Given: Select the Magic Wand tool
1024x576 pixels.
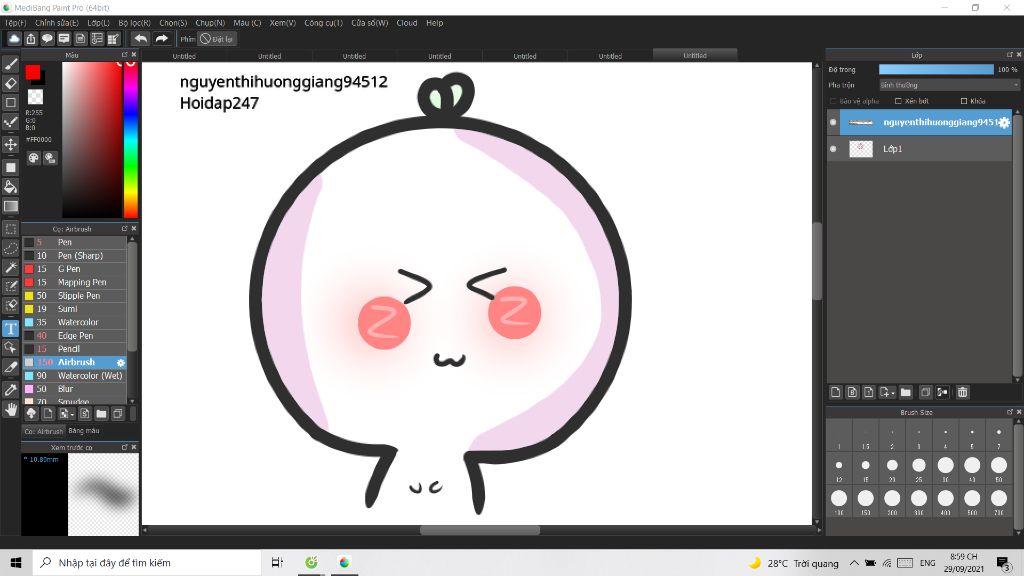Looking at the screenshot, I should [x=10, y=267].
